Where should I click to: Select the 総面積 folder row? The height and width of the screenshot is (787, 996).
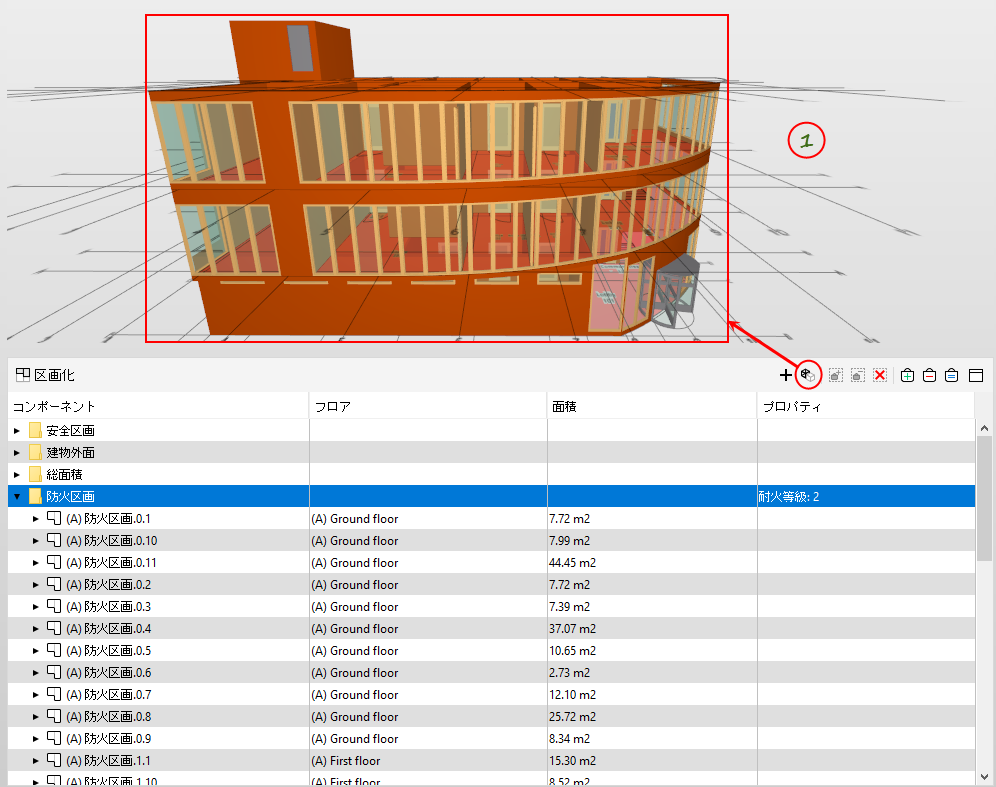pos(491,474)
